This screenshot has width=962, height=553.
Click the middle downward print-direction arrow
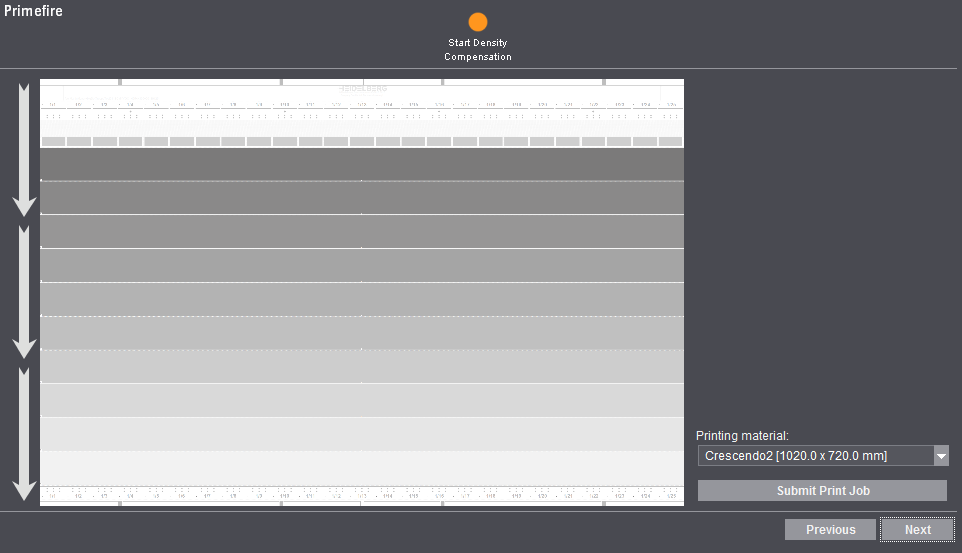pos(24,291)
